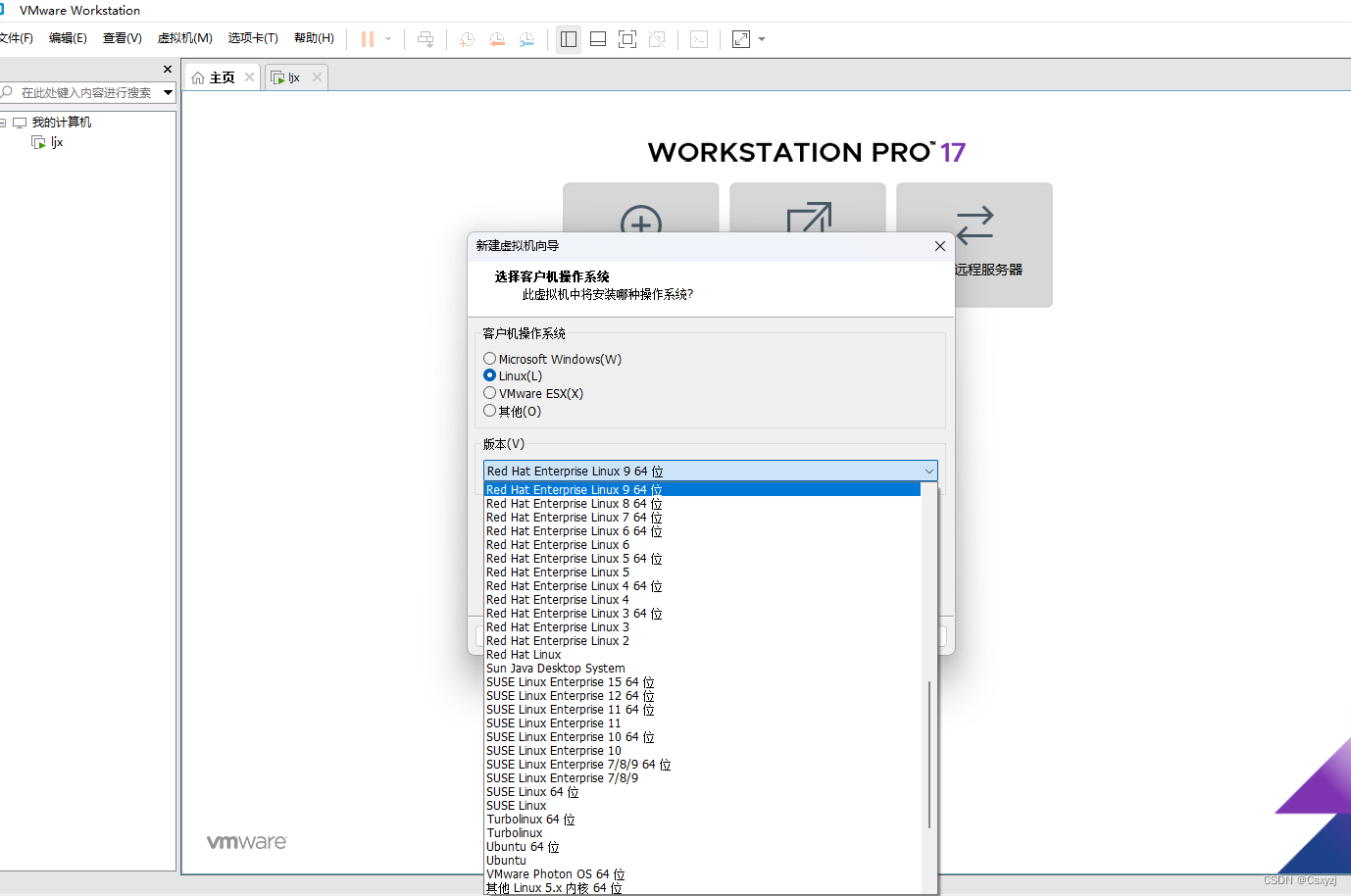Click the full screen mode icon
The width and height of the screenshot is (1351, 896).
pyautogui.click(x=627, y=39)
